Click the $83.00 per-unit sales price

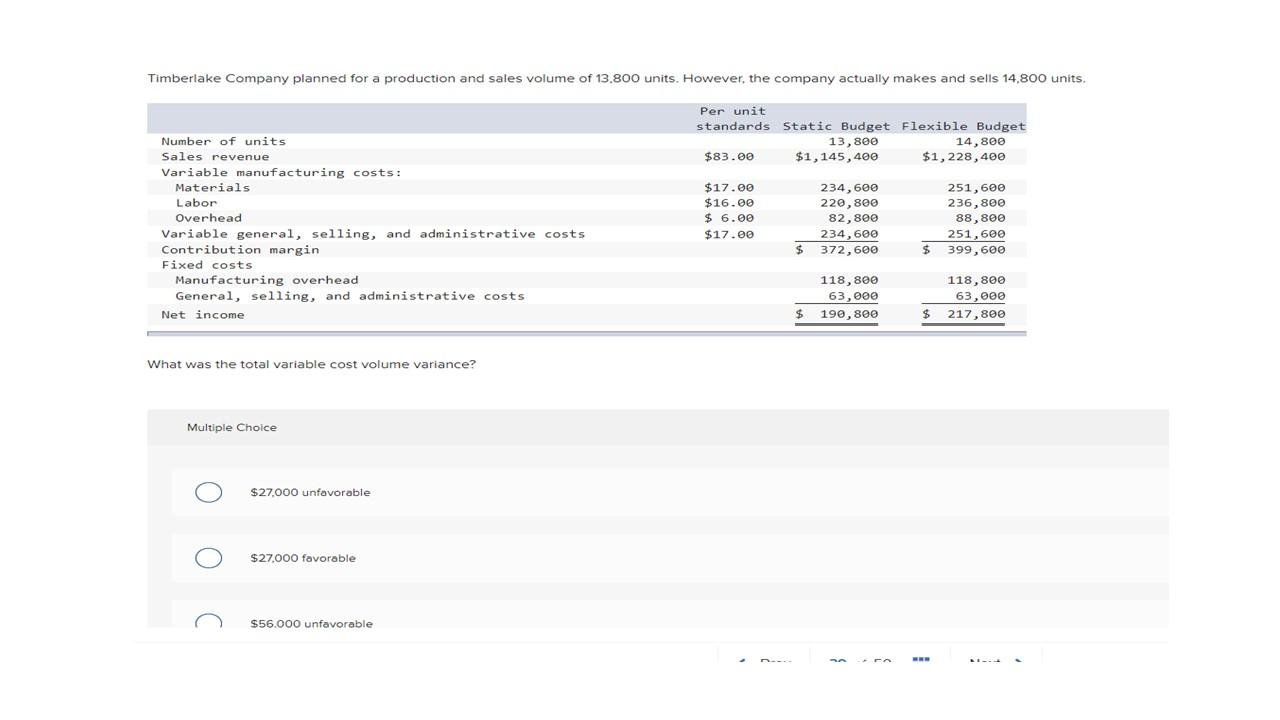pyautogui.click(x=729, y=157)
